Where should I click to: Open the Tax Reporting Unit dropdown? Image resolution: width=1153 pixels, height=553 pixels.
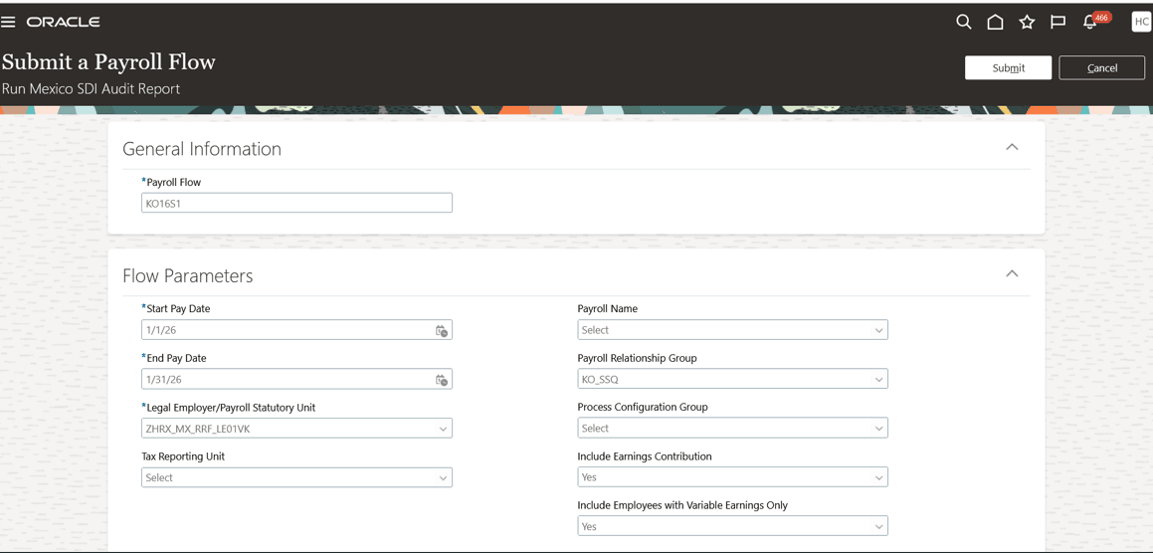[x=296, y=477]
